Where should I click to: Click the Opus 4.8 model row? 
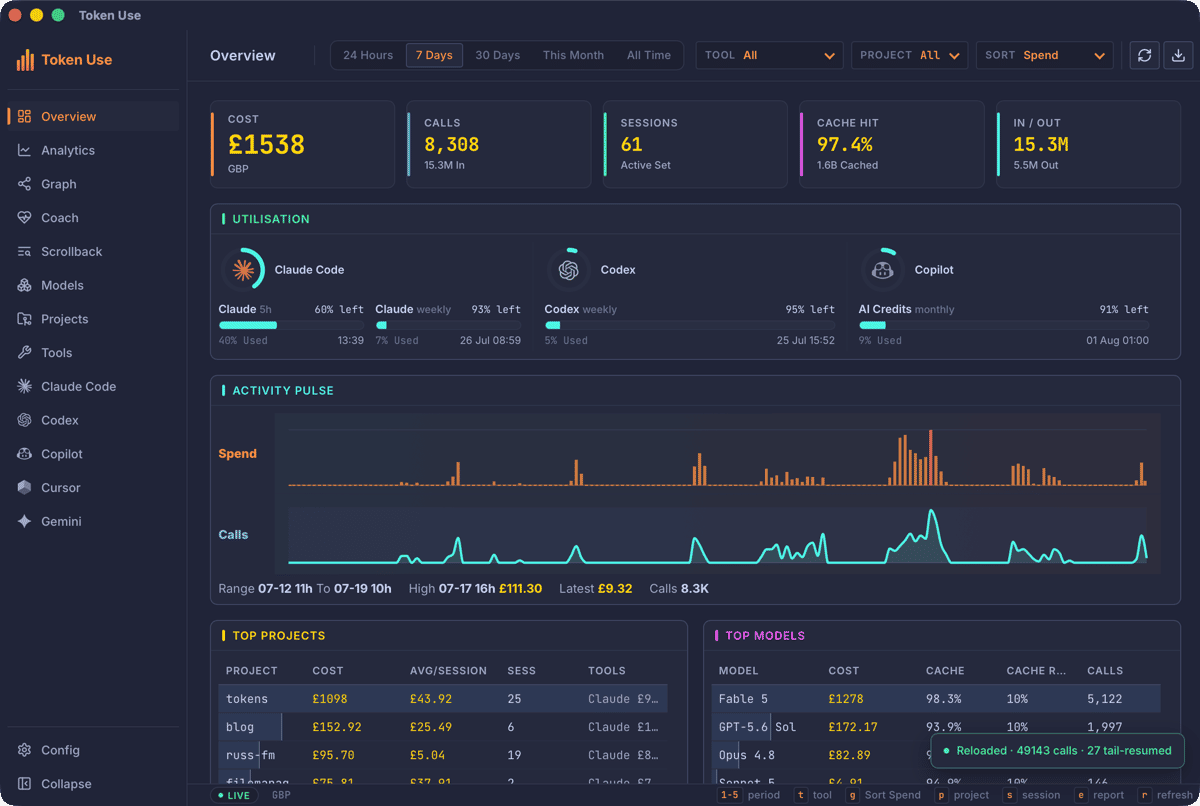[936, 755]
